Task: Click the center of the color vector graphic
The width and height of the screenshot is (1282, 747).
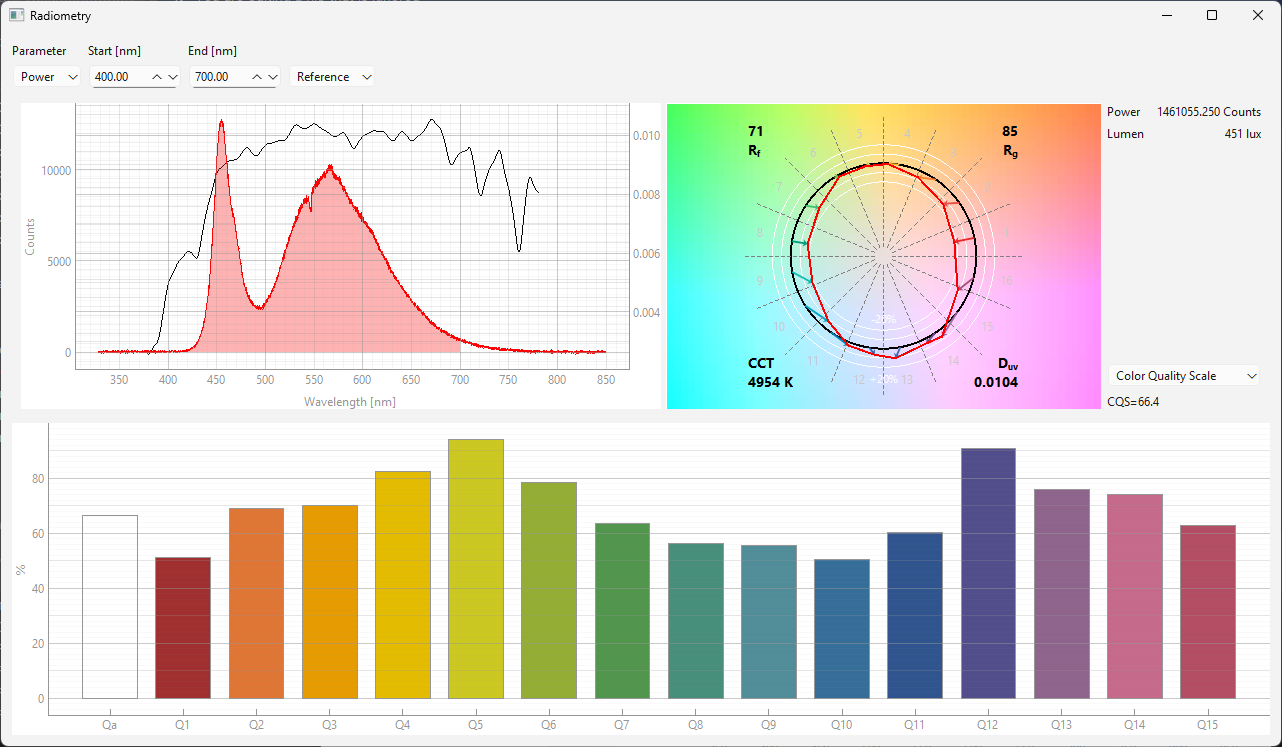Action: click(x=883, y=256)
